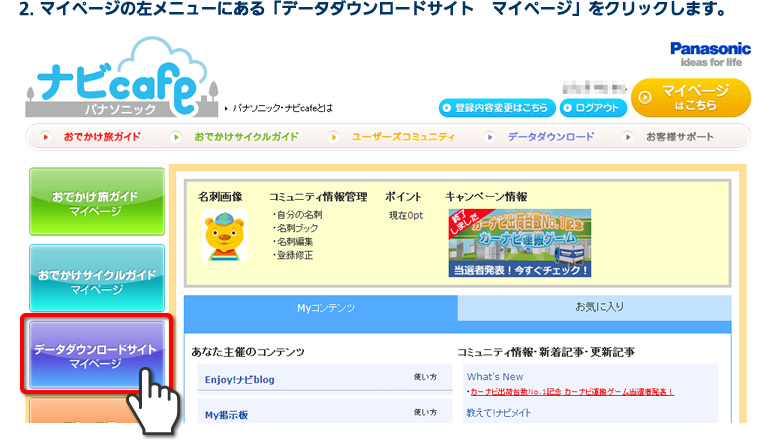Click あなた主催のコンテンツ heading

[x=248, y=352]
